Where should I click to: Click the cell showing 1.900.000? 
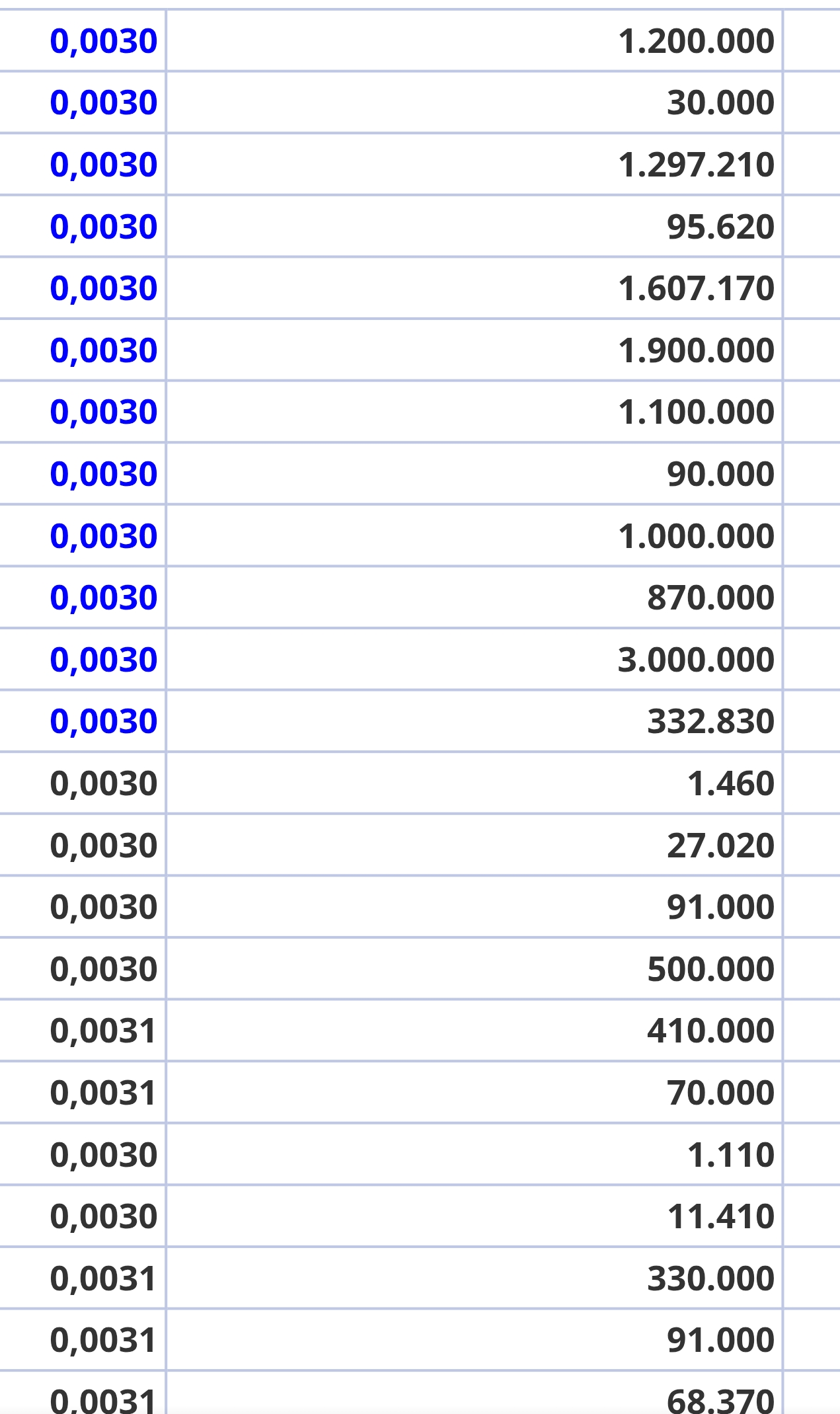pyautogui.click(x=475, y=350)
